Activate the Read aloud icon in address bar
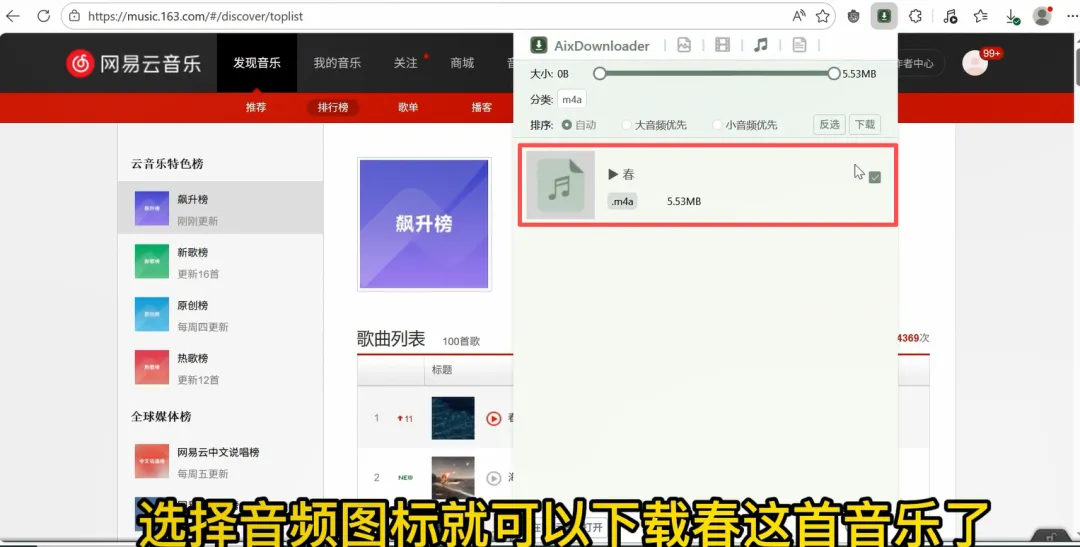1080x547 pixels. [x=799, y=16]
